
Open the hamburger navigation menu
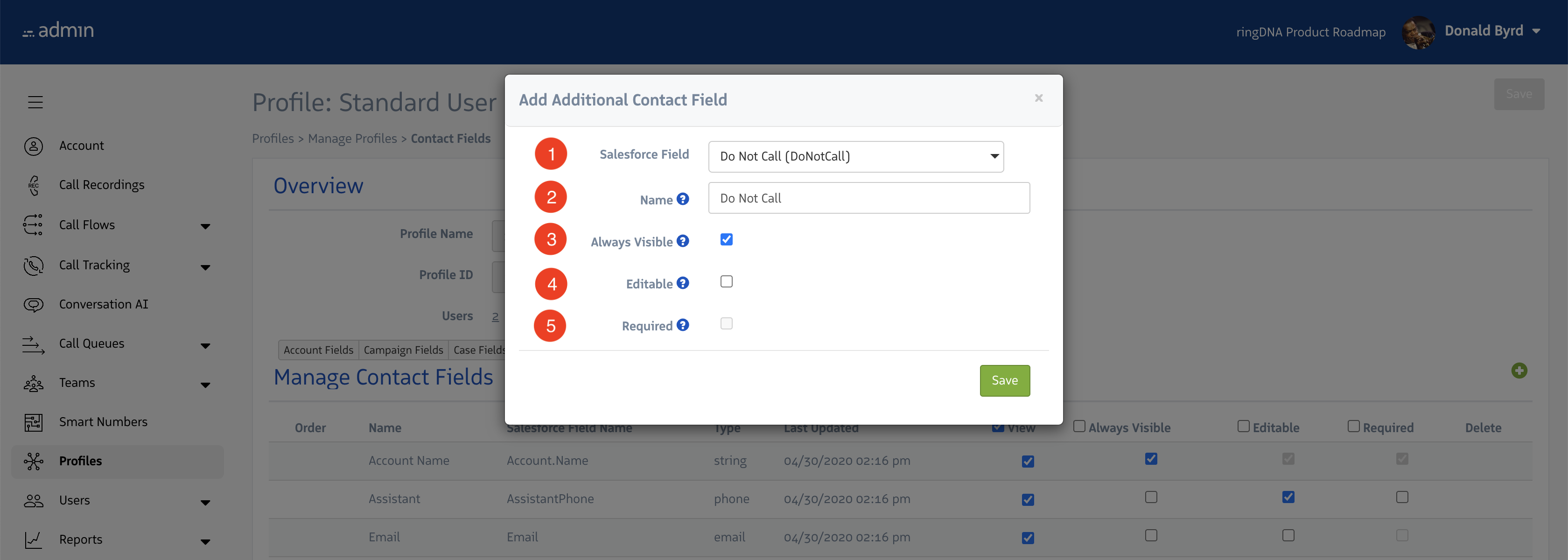click(x=35, y=102)
